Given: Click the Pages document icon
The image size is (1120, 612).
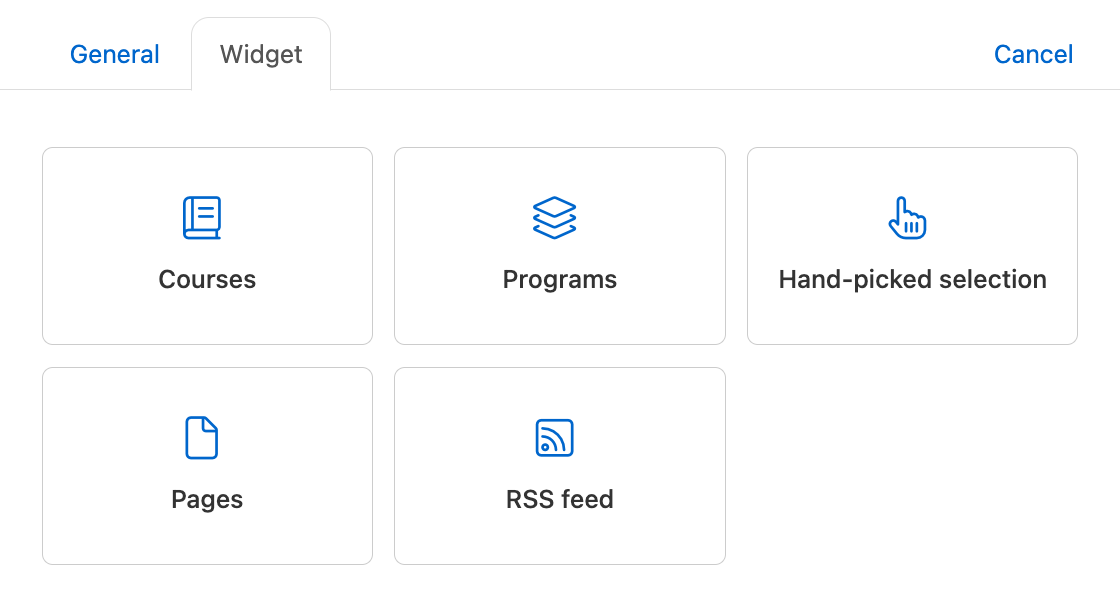Looking at the screenshot, I should [201, 437].
